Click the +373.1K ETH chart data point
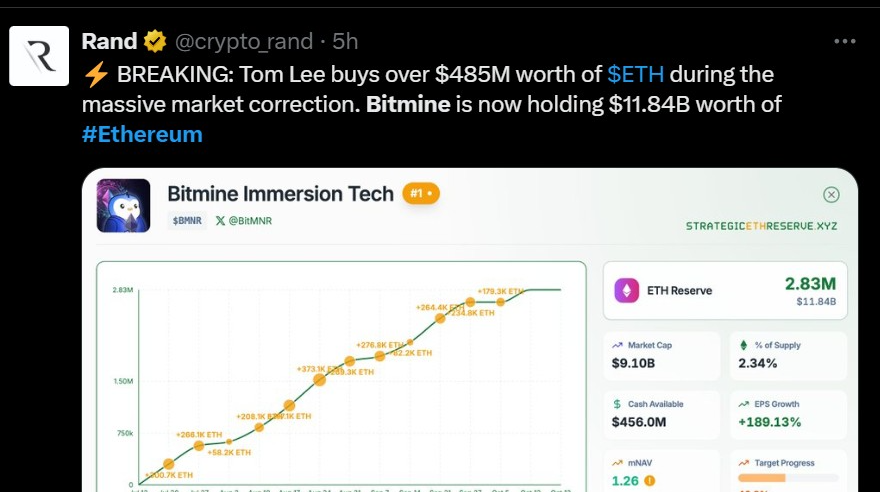 click(x=319, y=379)
